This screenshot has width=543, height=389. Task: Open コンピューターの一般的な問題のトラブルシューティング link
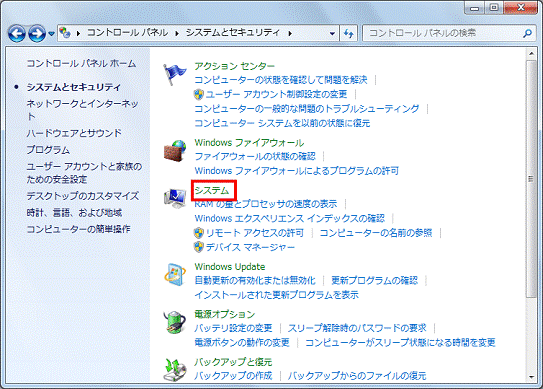pyautogui.click(x=306, y=109)
